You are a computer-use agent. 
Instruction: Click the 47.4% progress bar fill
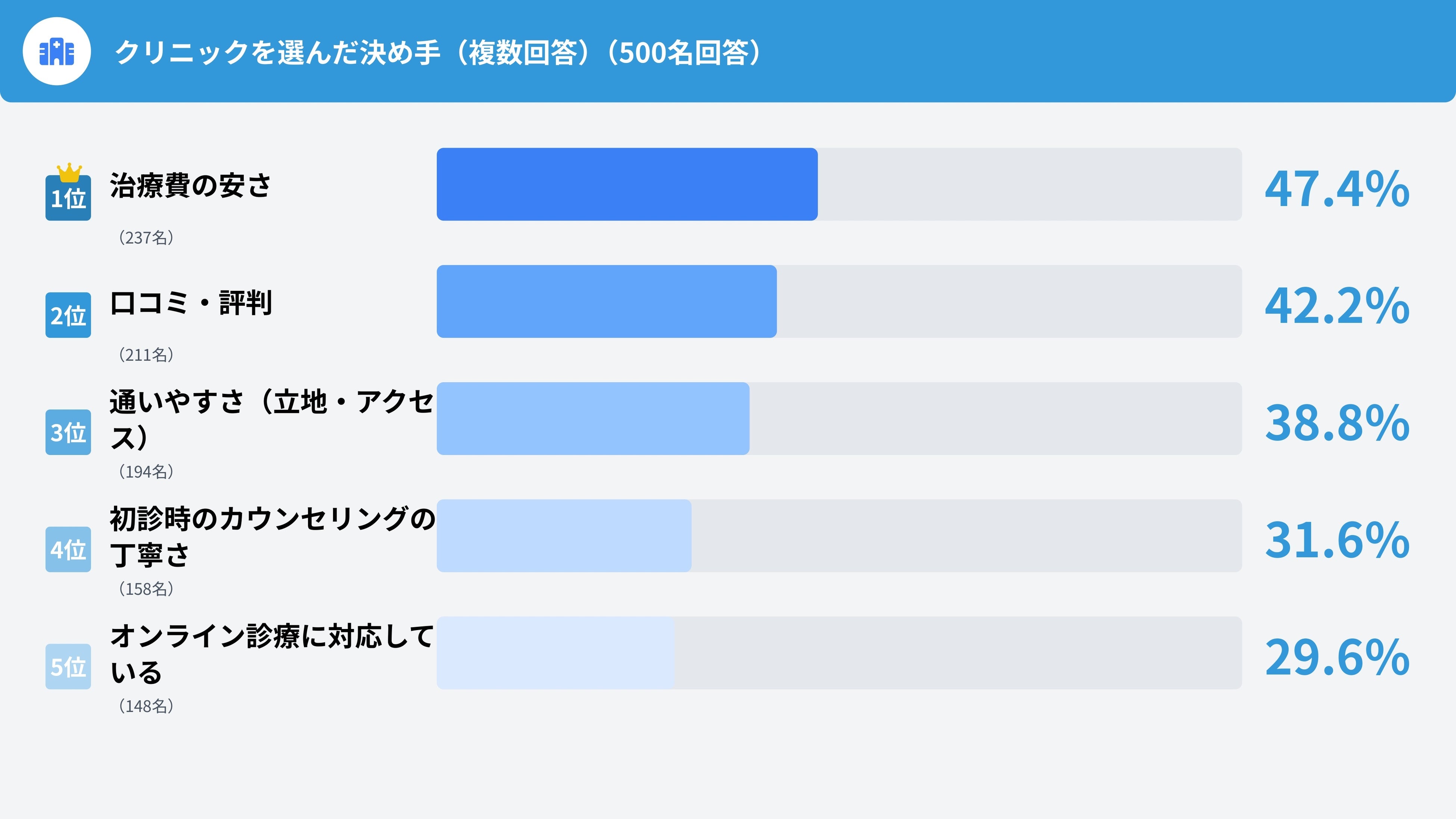pos(627,184)
